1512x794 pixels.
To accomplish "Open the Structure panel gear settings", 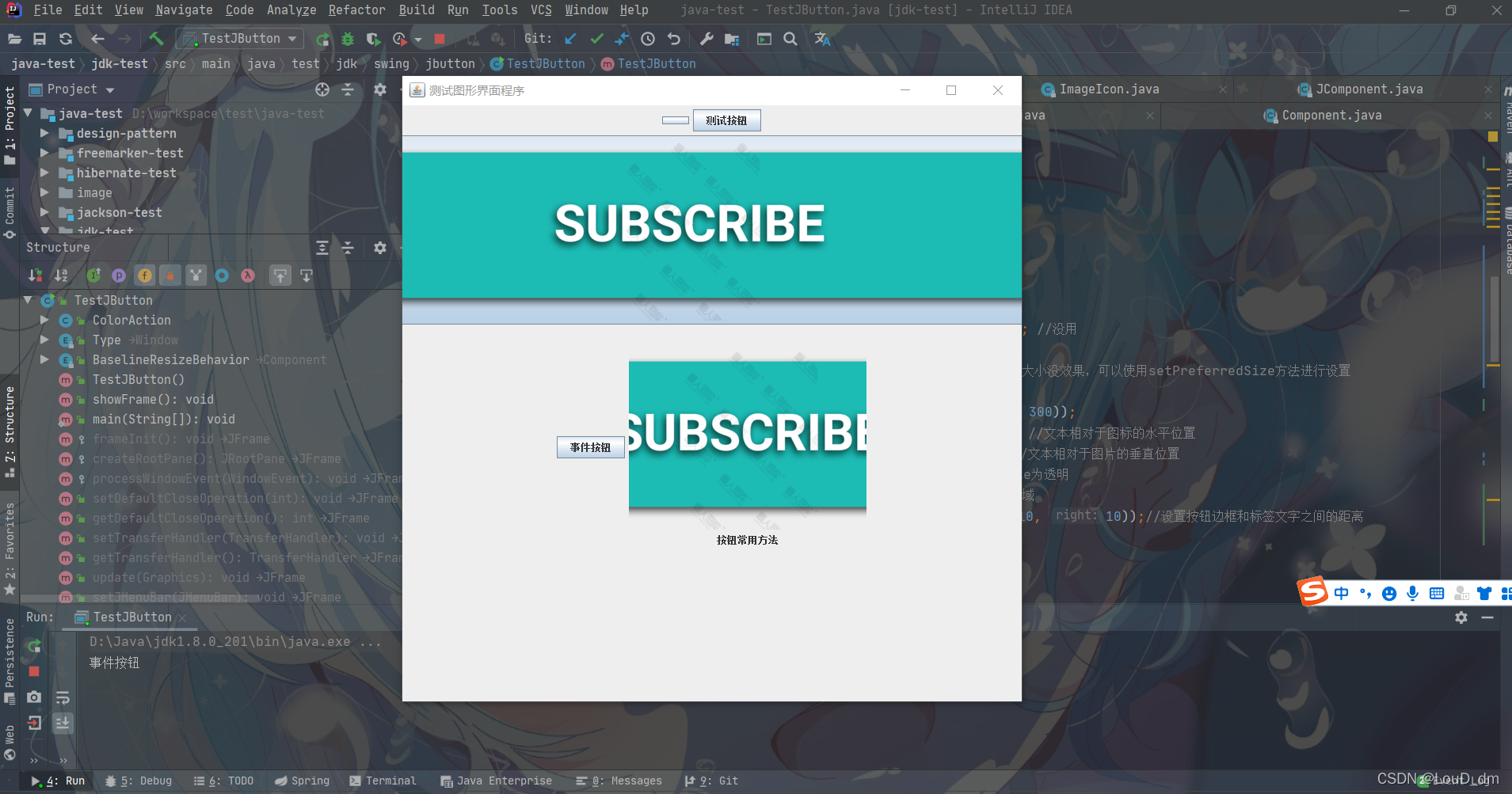I will coord(380,248).
